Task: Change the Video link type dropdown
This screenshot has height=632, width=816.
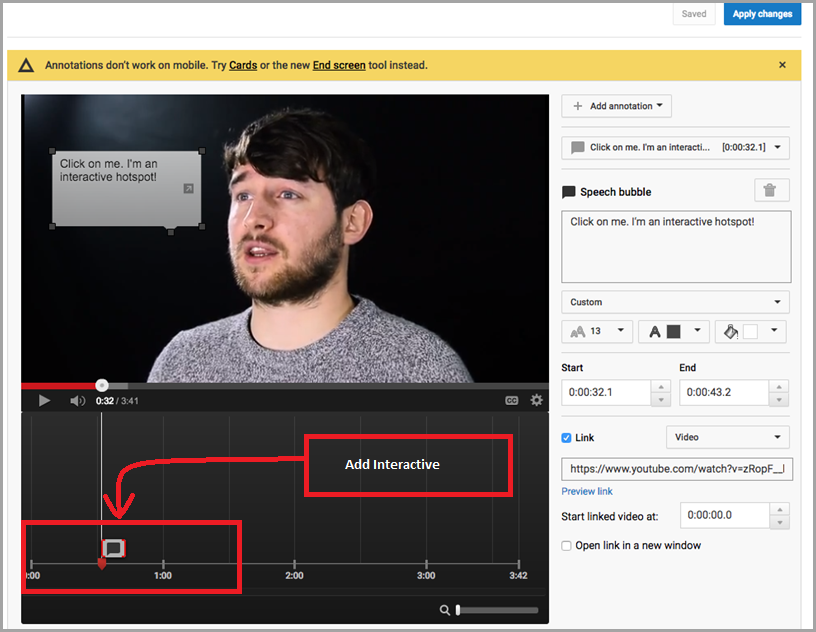Action: 727,437
